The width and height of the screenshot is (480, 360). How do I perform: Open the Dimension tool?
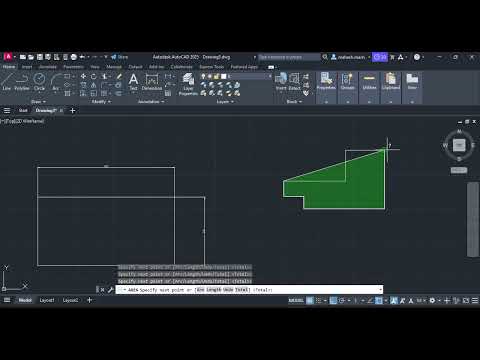tap(152, 82)
